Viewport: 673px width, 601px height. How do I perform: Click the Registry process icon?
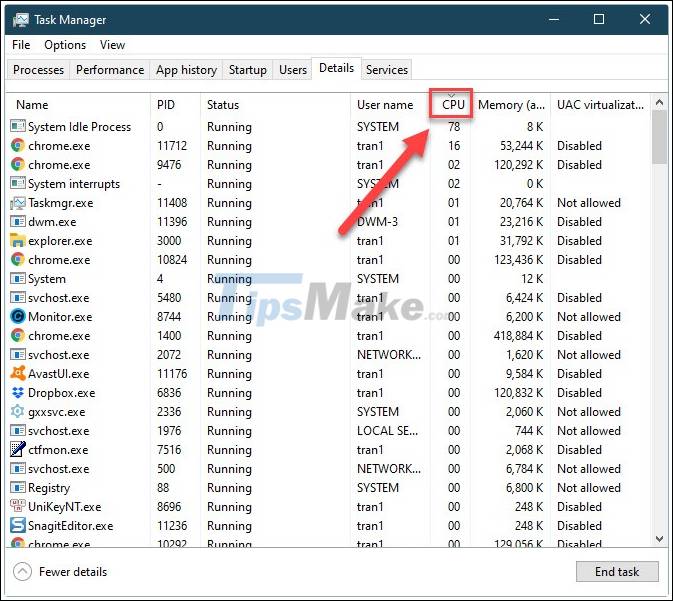(18, 487)
